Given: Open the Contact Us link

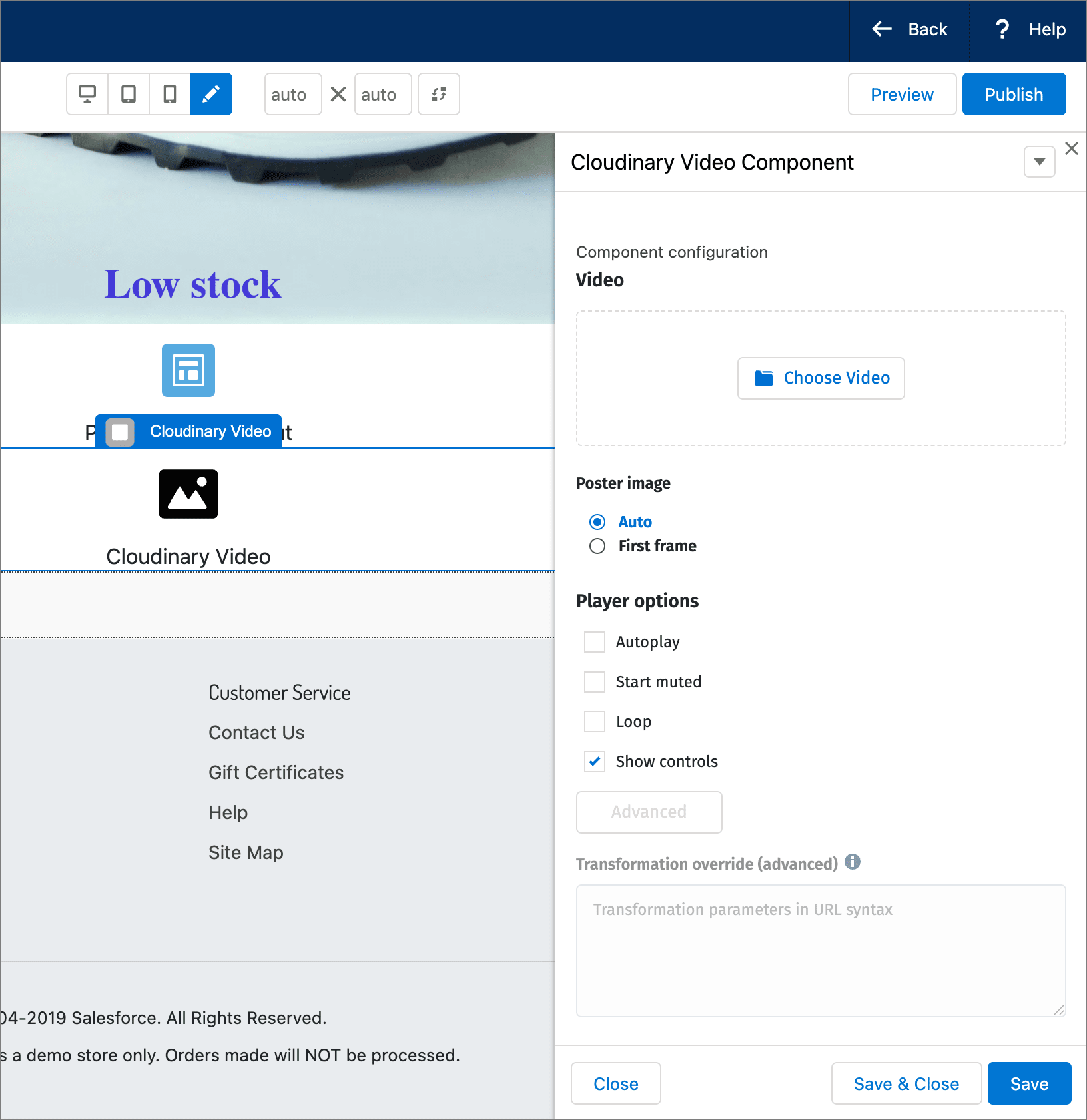Looking at the screenshot, I should [x=256, y=732].
